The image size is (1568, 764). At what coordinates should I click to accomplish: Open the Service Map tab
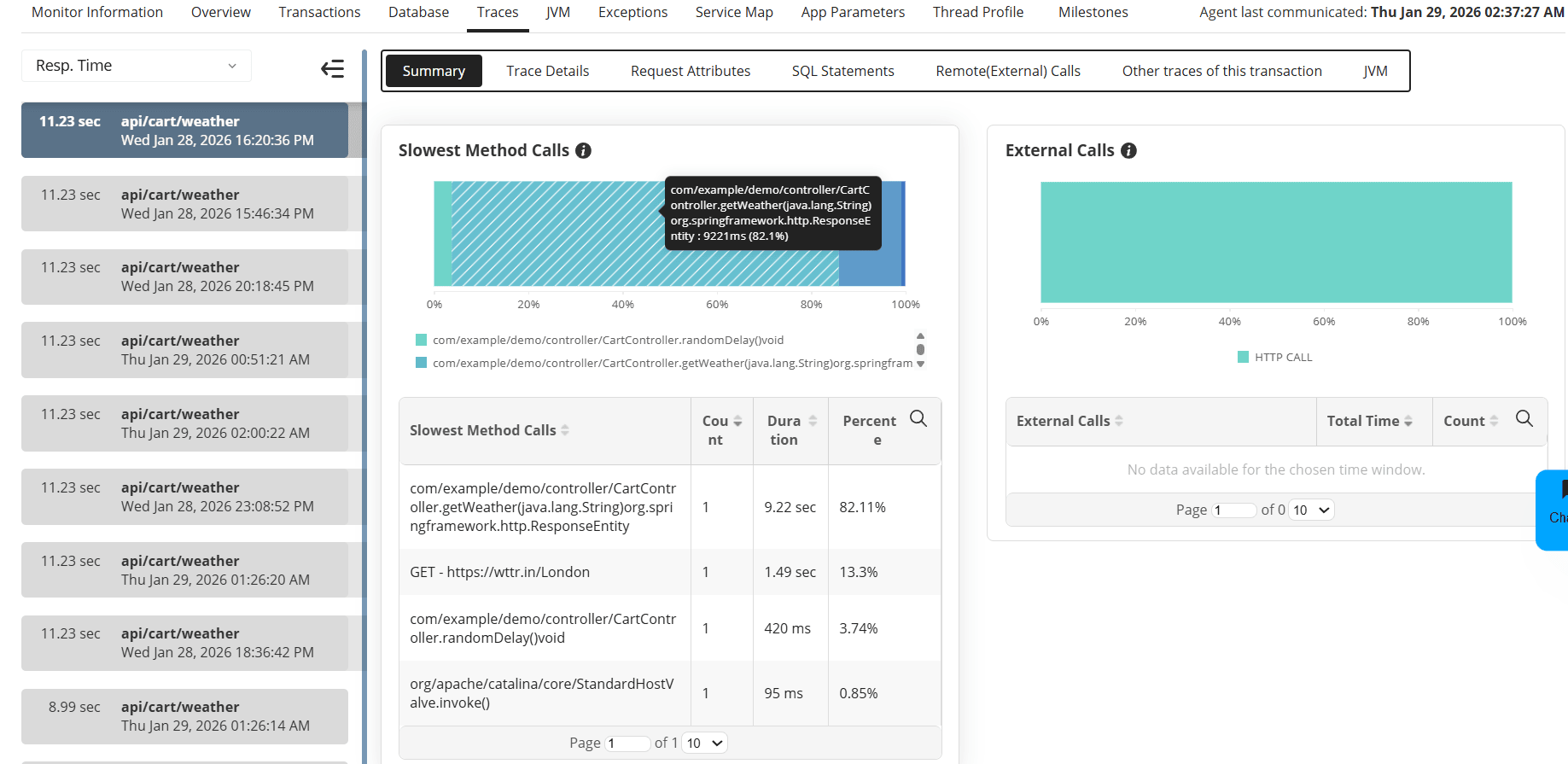[x=734, y=12]
